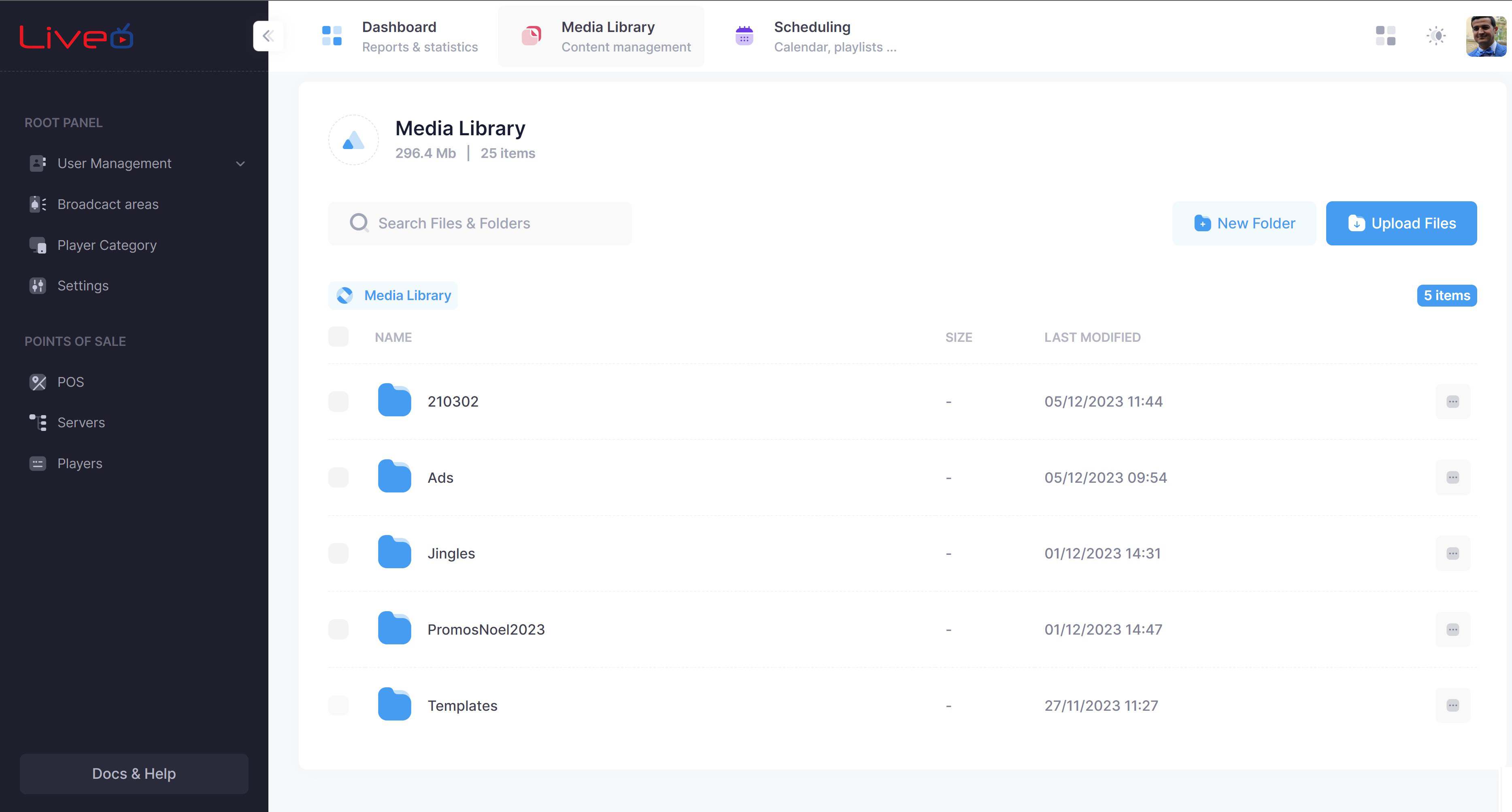Viewport: 1512px width, 812px height.
Task: Open options menu for 210302 folder
Action: coord(1452,402)
